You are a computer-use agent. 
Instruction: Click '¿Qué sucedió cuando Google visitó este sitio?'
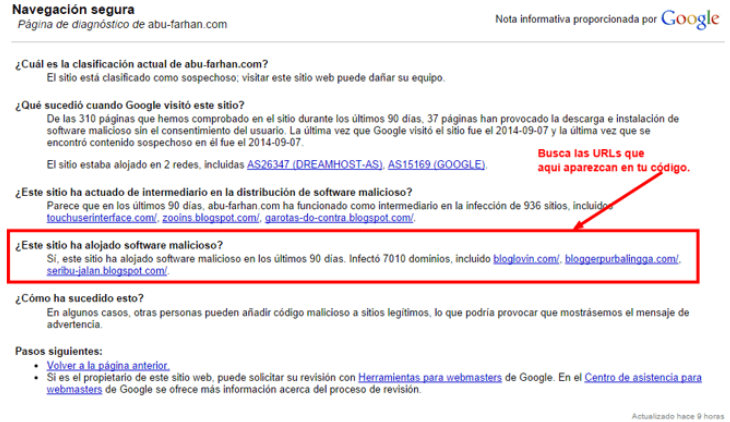(x=130, y=105)
